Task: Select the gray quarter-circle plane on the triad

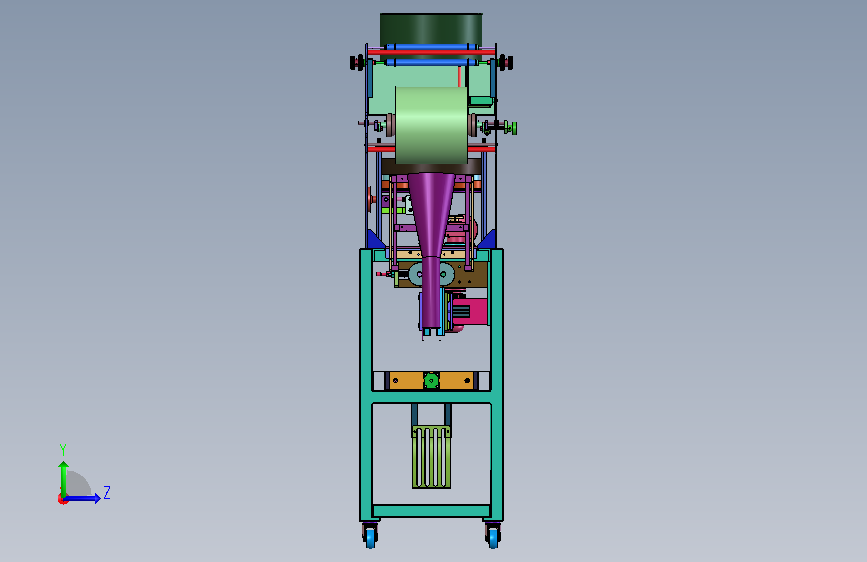Action: tap(78, 483)
